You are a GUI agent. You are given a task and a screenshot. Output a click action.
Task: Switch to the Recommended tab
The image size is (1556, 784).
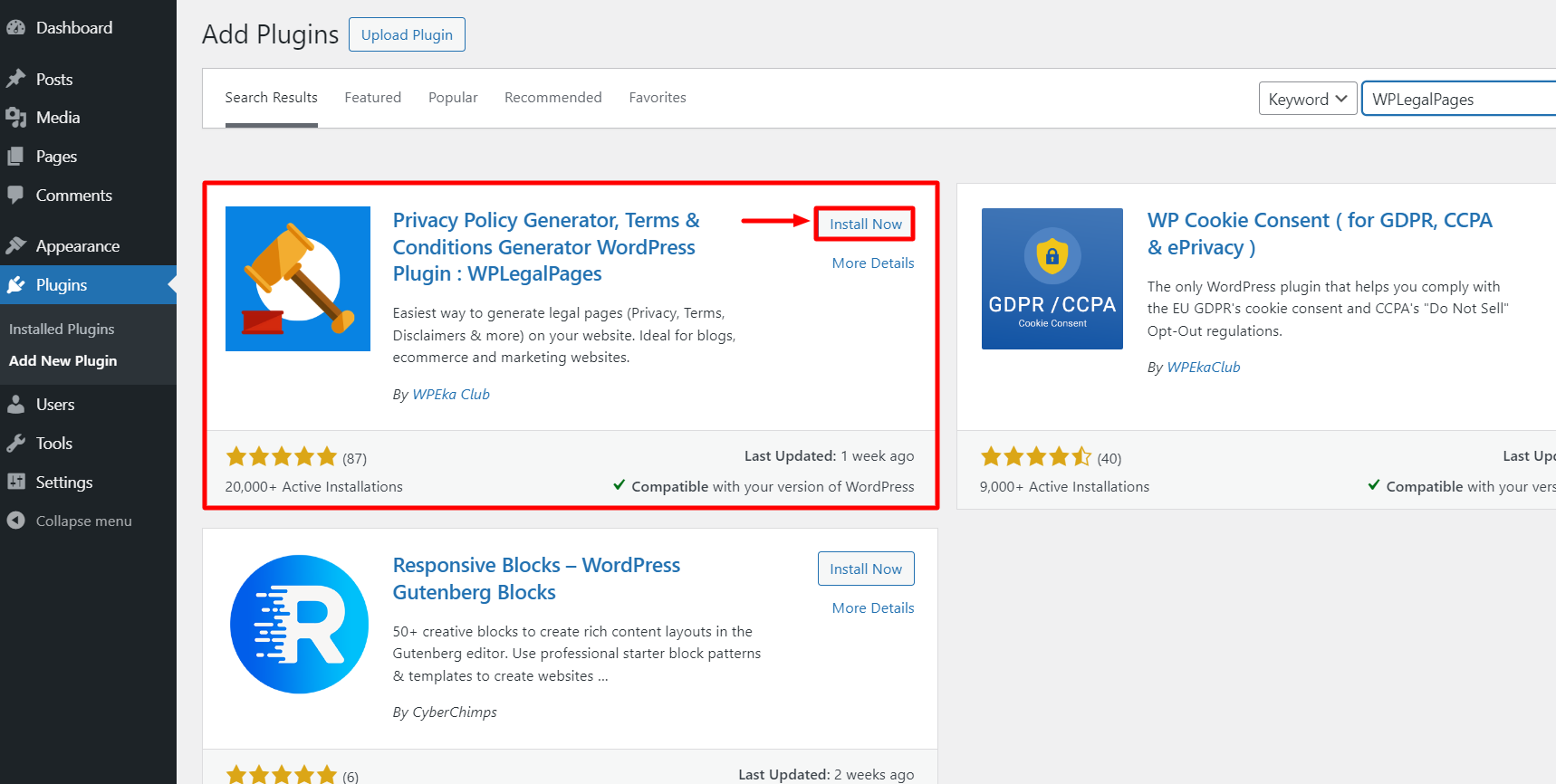pos(552,98)
